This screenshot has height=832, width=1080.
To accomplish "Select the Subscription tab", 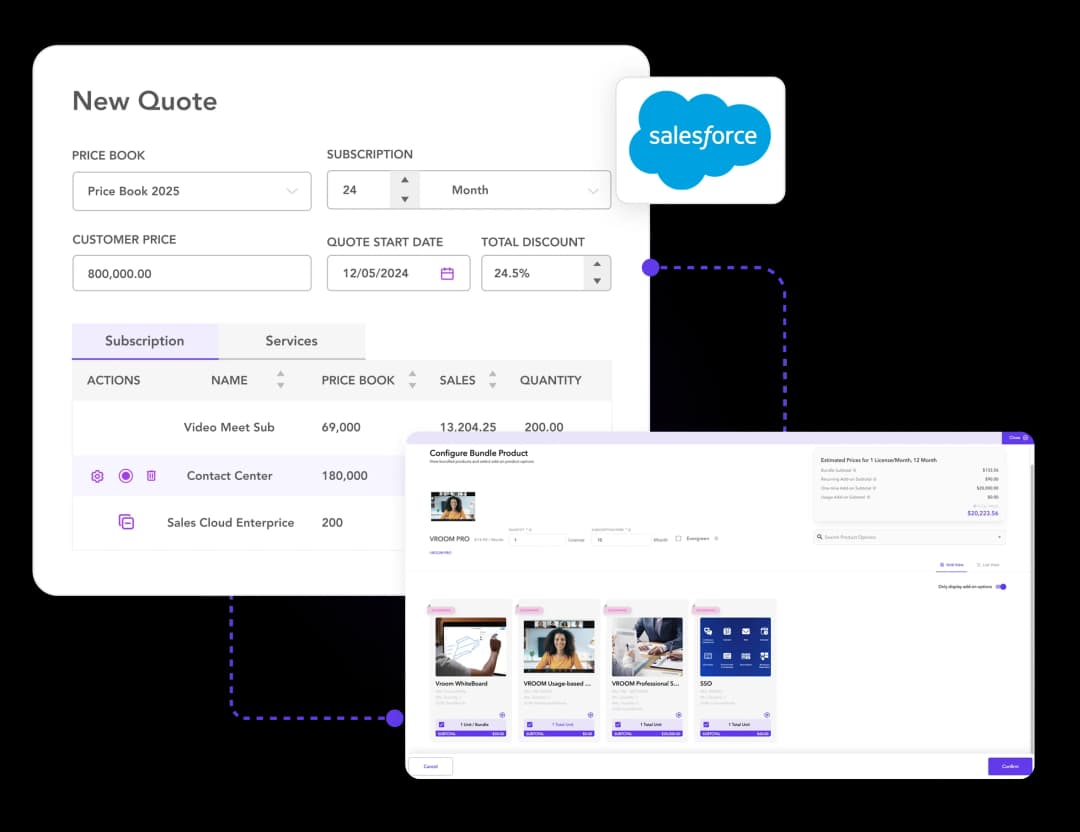I will coord(145,341).
